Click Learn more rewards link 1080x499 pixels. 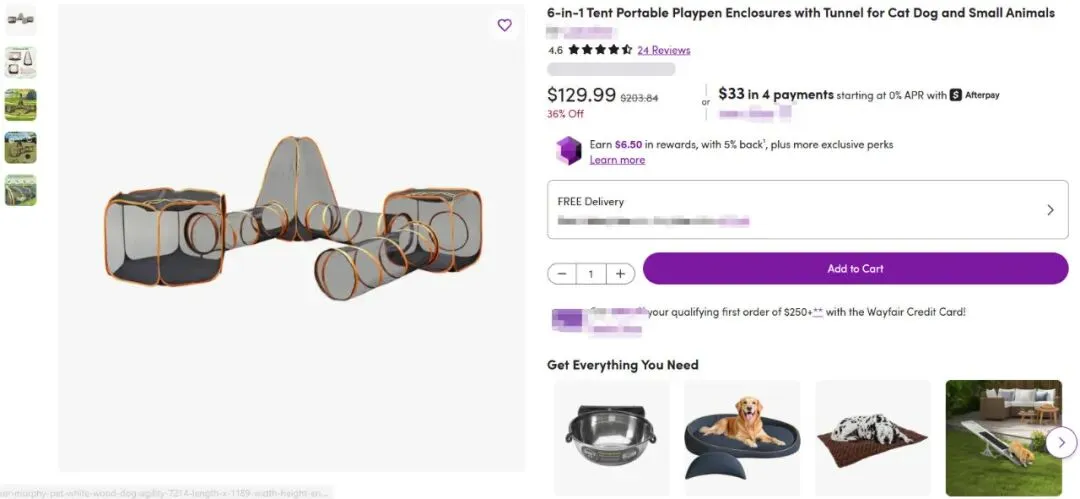point(617,160)
